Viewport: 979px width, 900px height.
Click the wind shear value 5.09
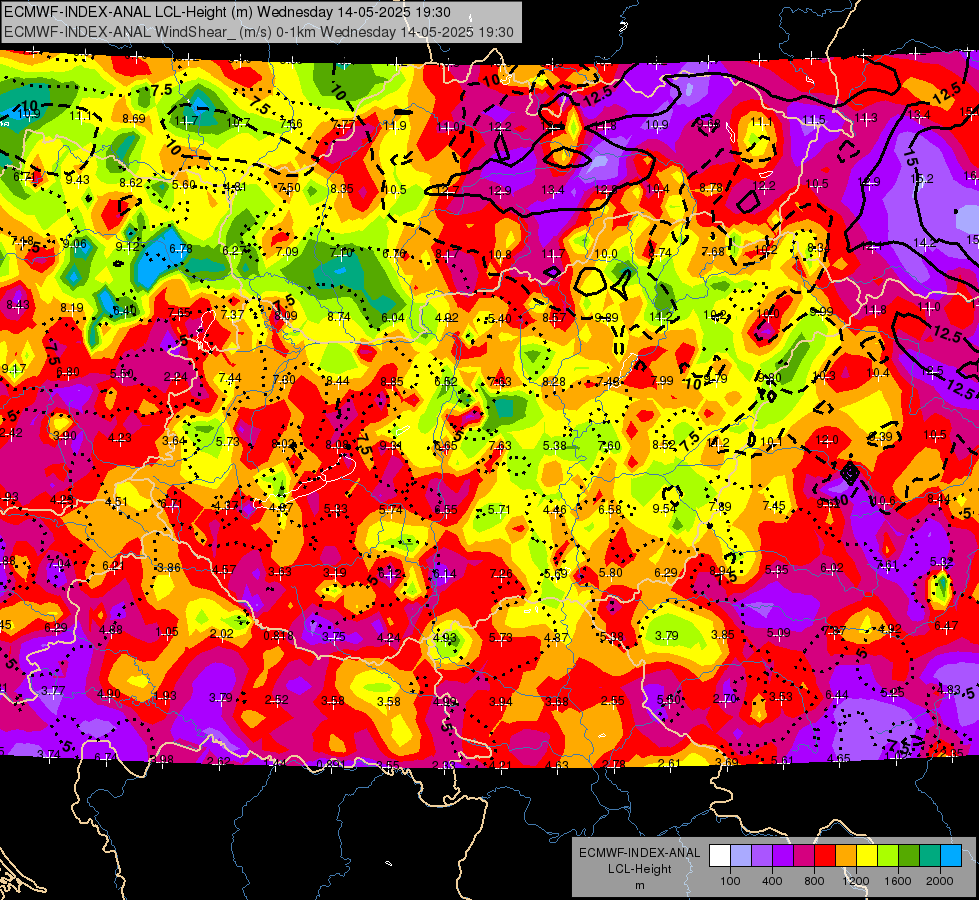(x=778, y=633)
